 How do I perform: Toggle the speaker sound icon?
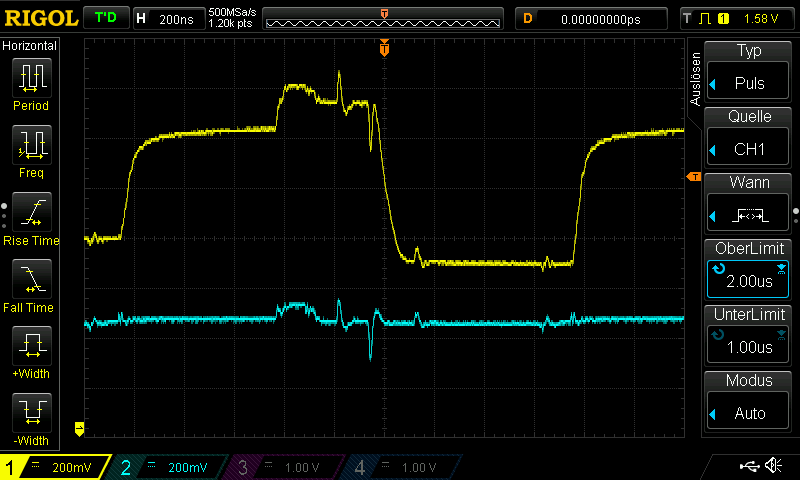(x=774, y=465)
